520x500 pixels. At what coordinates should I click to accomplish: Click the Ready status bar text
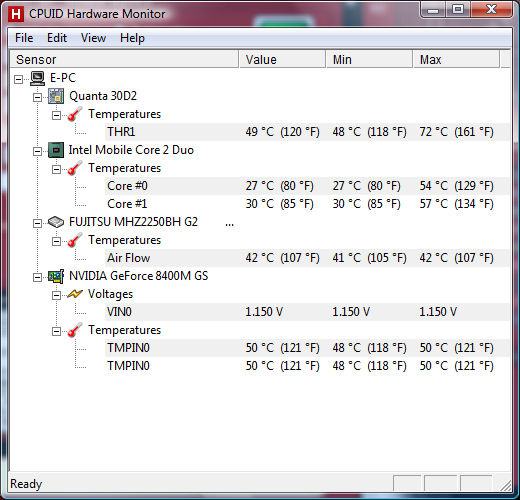point(26,484)
